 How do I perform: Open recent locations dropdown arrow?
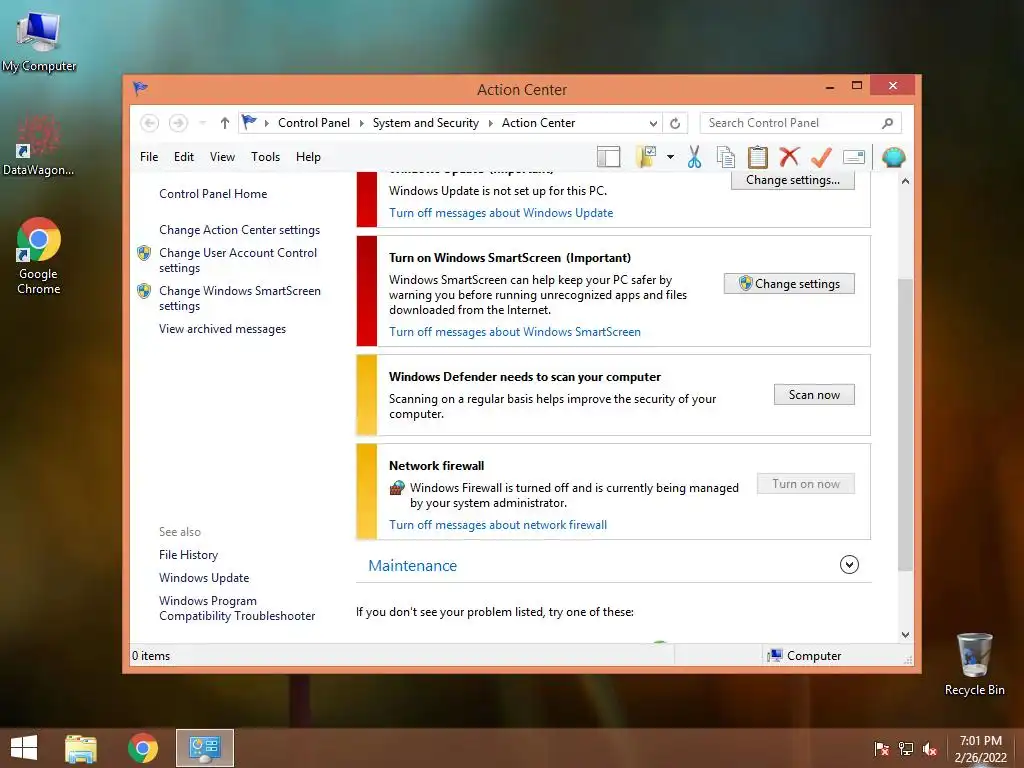(202, 123)
